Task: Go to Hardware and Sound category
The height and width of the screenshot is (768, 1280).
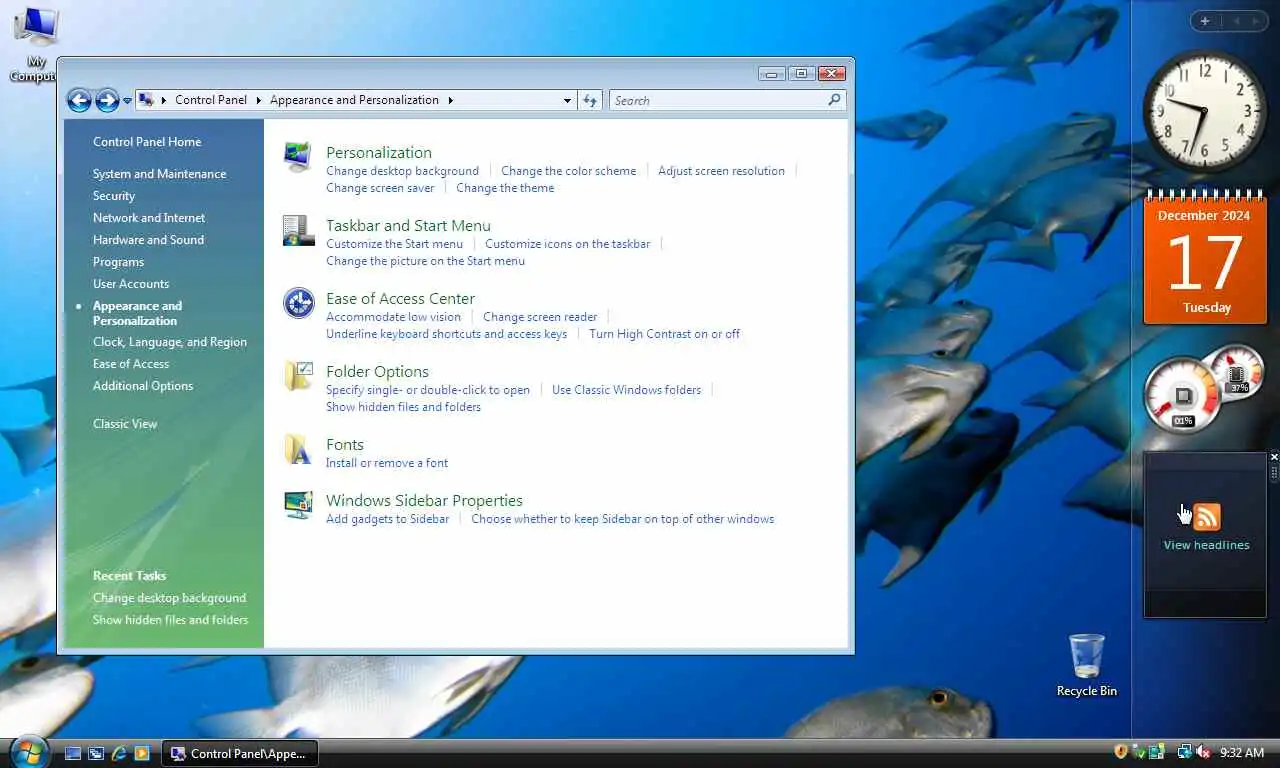Action: (x=148, y=240)
